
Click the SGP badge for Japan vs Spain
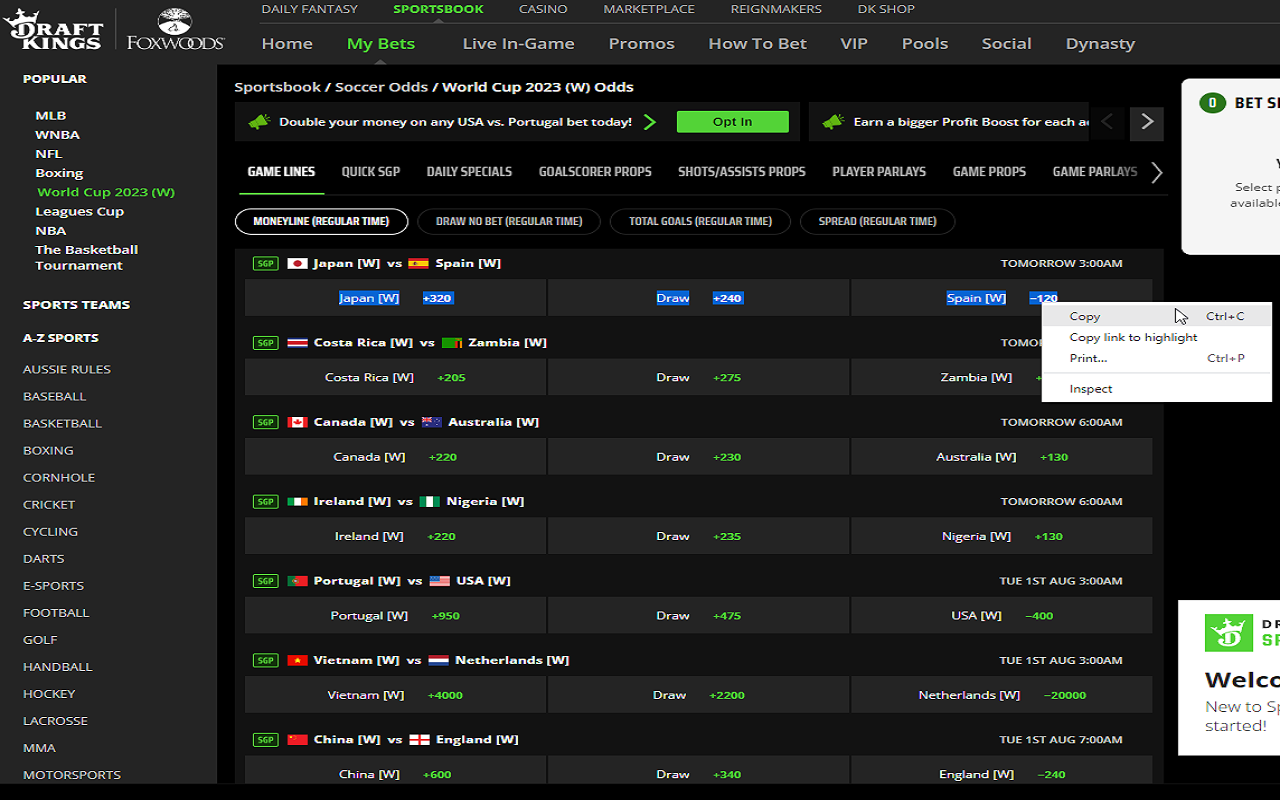point(265,264)
